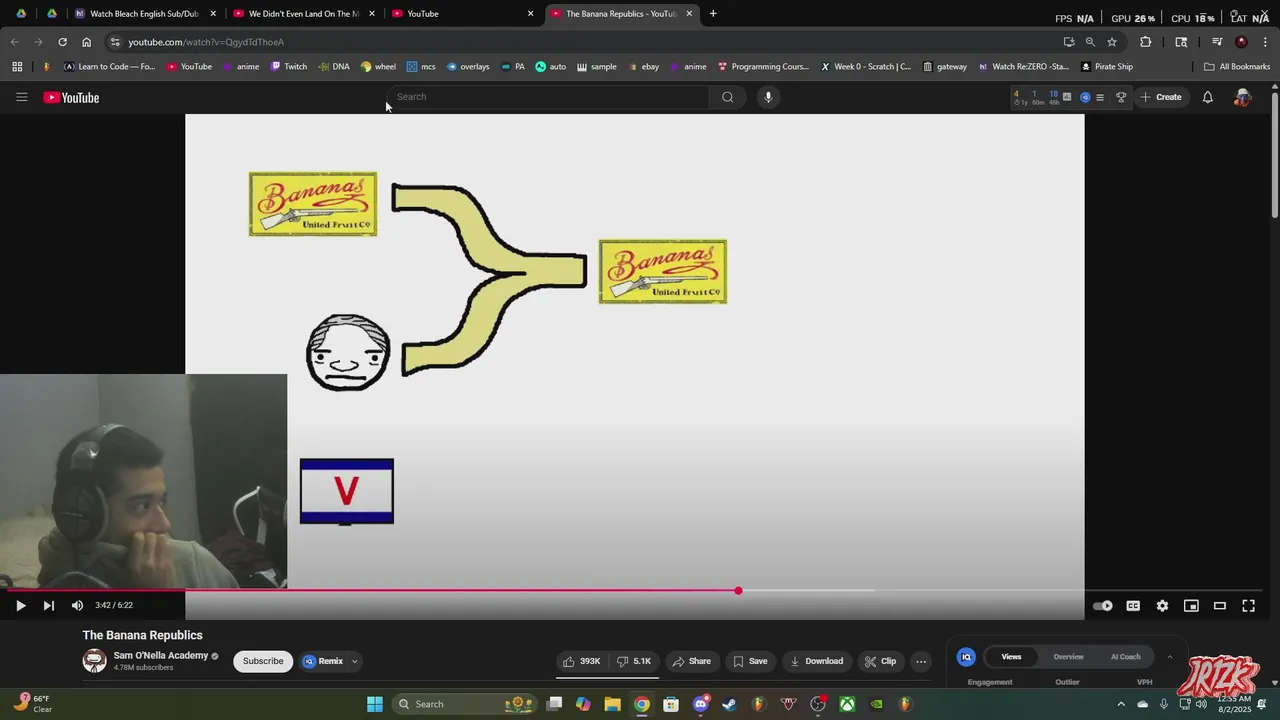The image size is (1280, 720).
Task: Open the weather widget 66°F Clear
Action: tap(33, 704)
